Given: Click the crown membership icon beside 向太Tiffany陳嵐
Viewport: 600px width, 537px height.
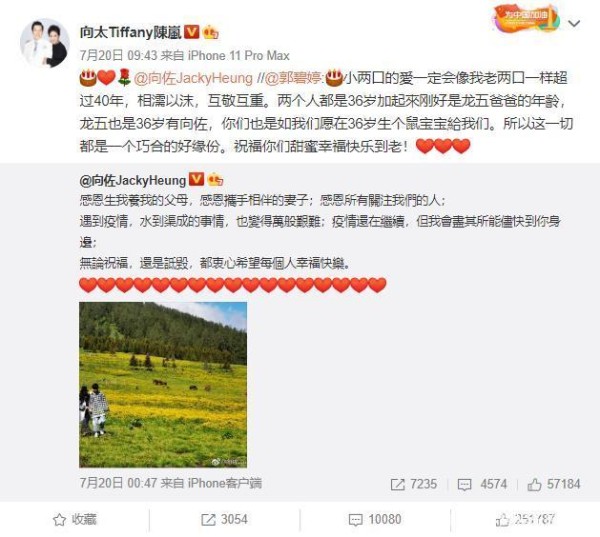Looking at the screenshot, I should pos(211,33).
